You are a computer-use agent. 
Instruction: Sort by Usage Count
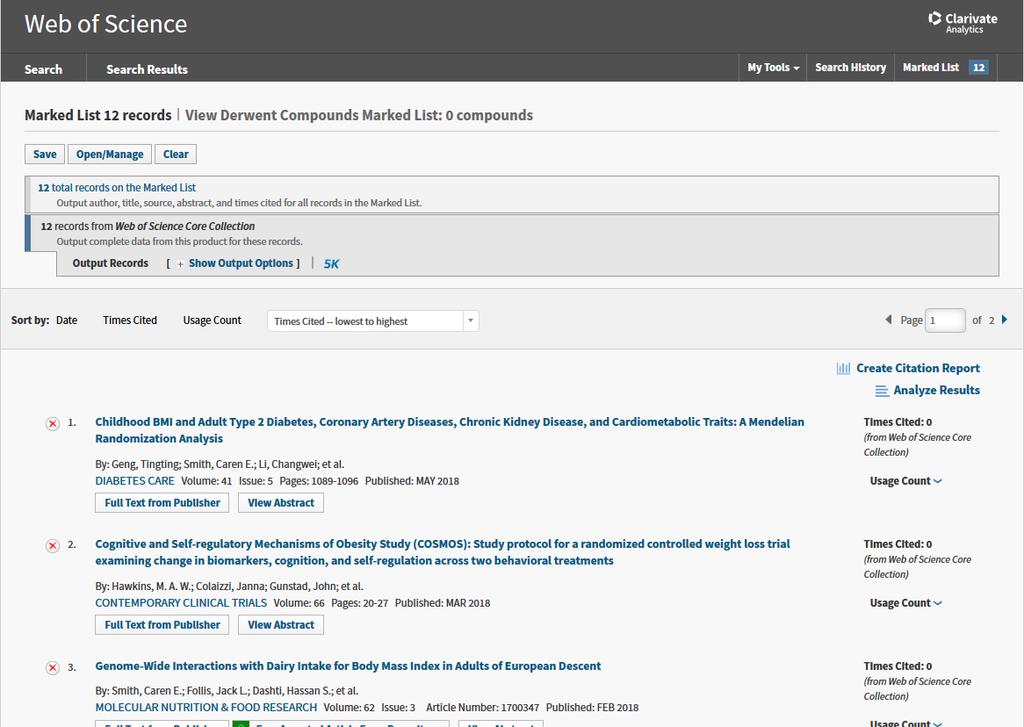pos(212,320)
